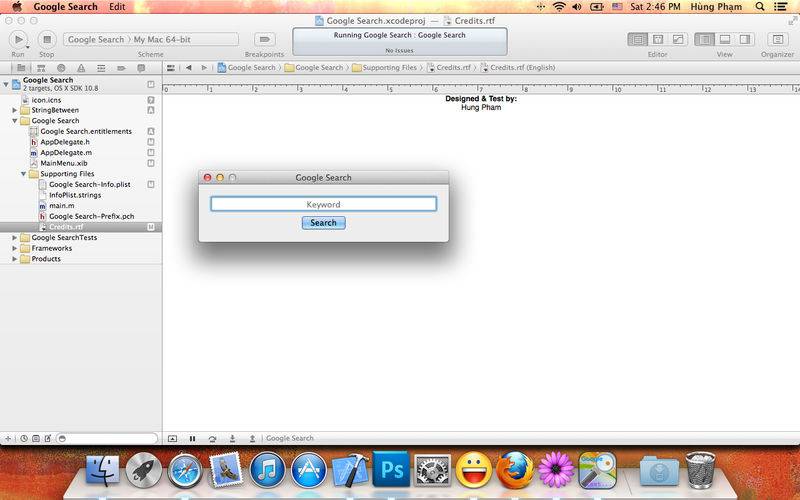The image size is (800, 500).
Task: Collapse the Google Search folder group
Action: pyautogui.click(x=15, y=121)
